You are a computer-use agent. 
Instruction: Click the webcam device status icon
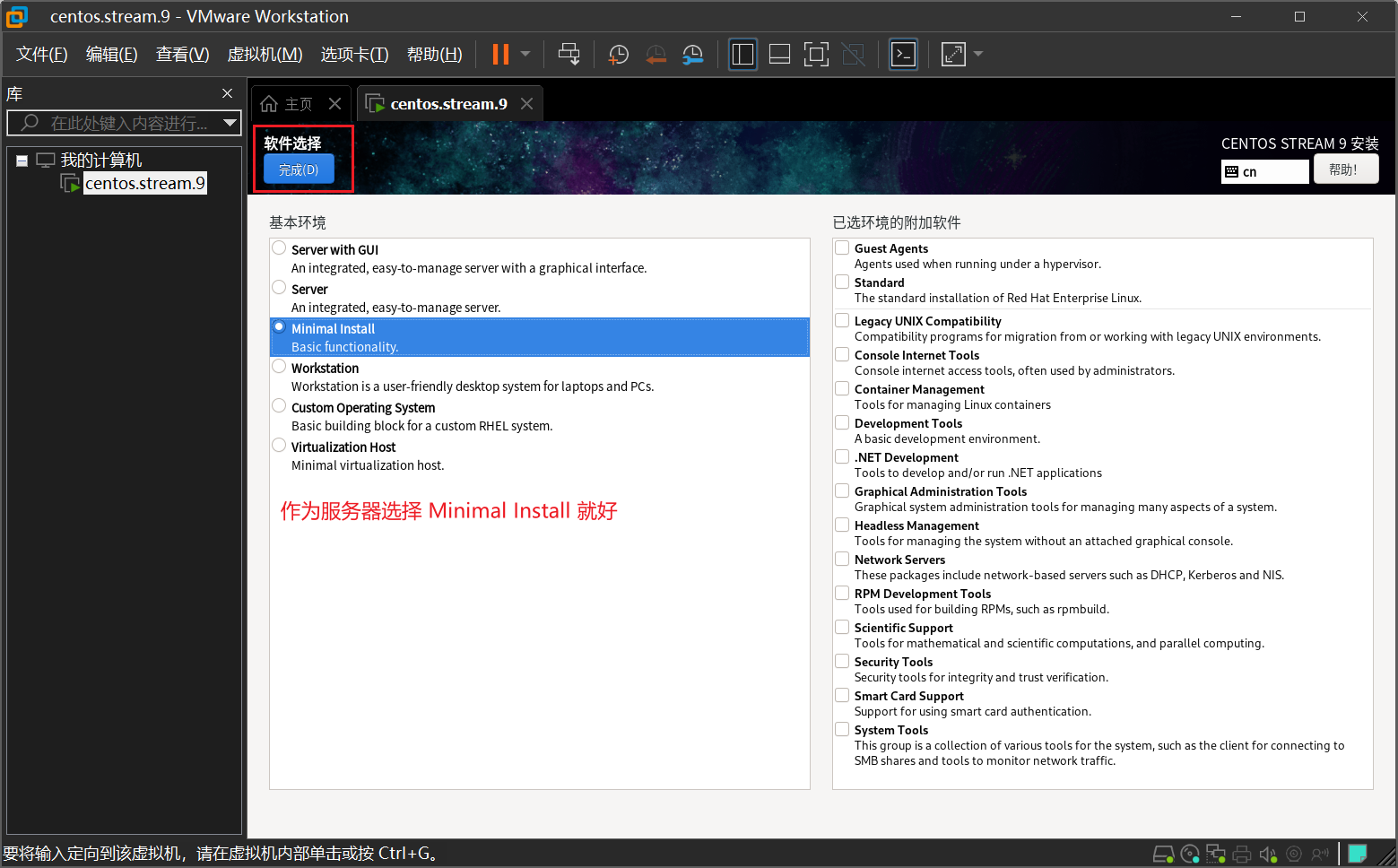(1294, 854)
